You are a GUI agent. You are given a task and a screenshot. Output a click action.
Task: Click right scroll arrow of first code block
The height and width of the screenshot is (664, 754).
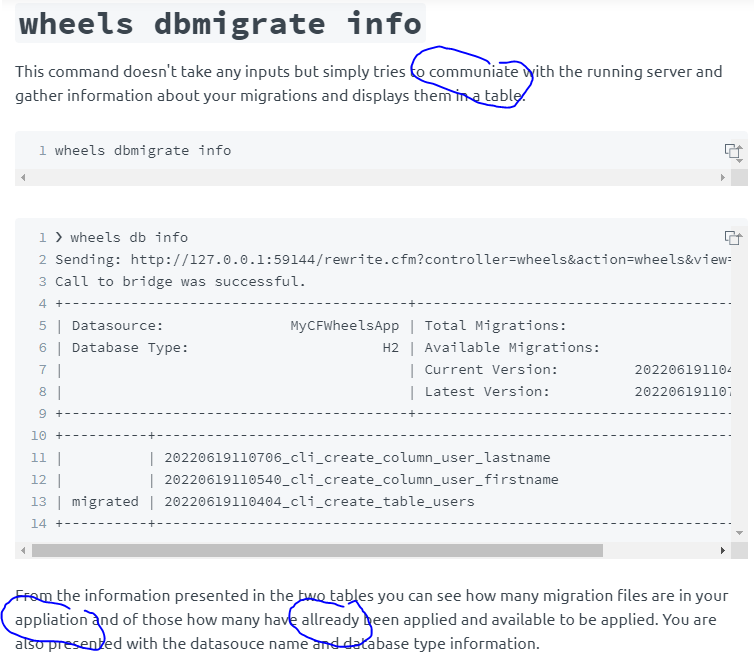pyautogui.click(x=722, y=177)
